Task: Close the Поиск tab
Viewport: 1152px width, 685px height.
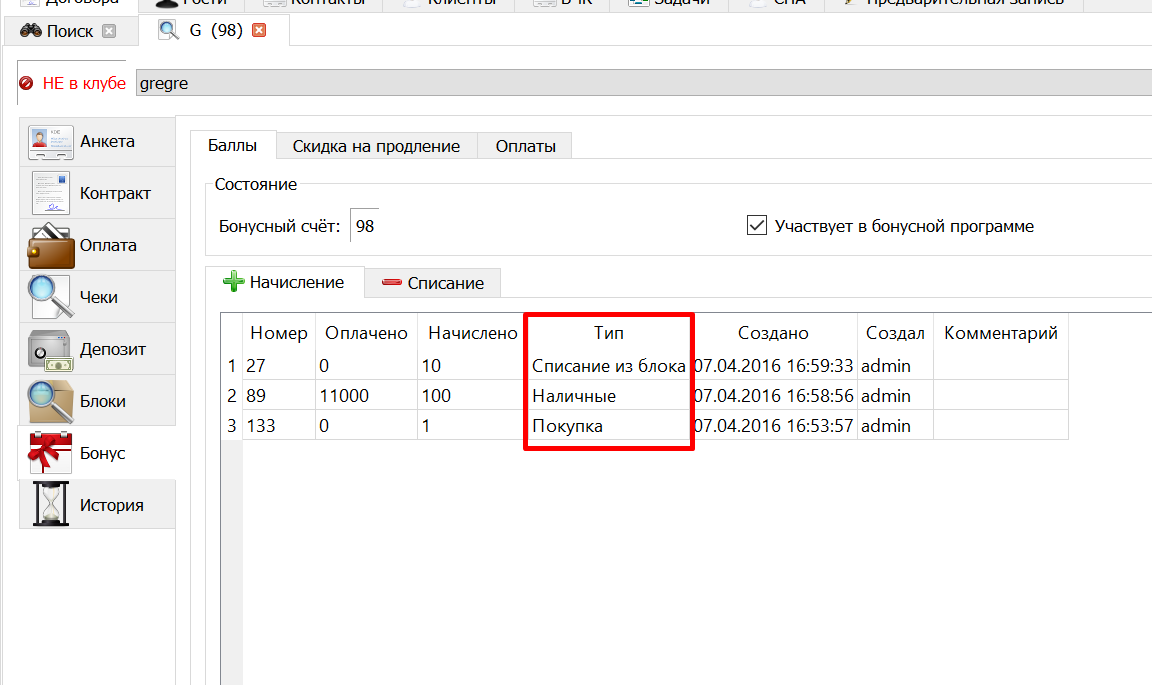Action: point(109,31)
